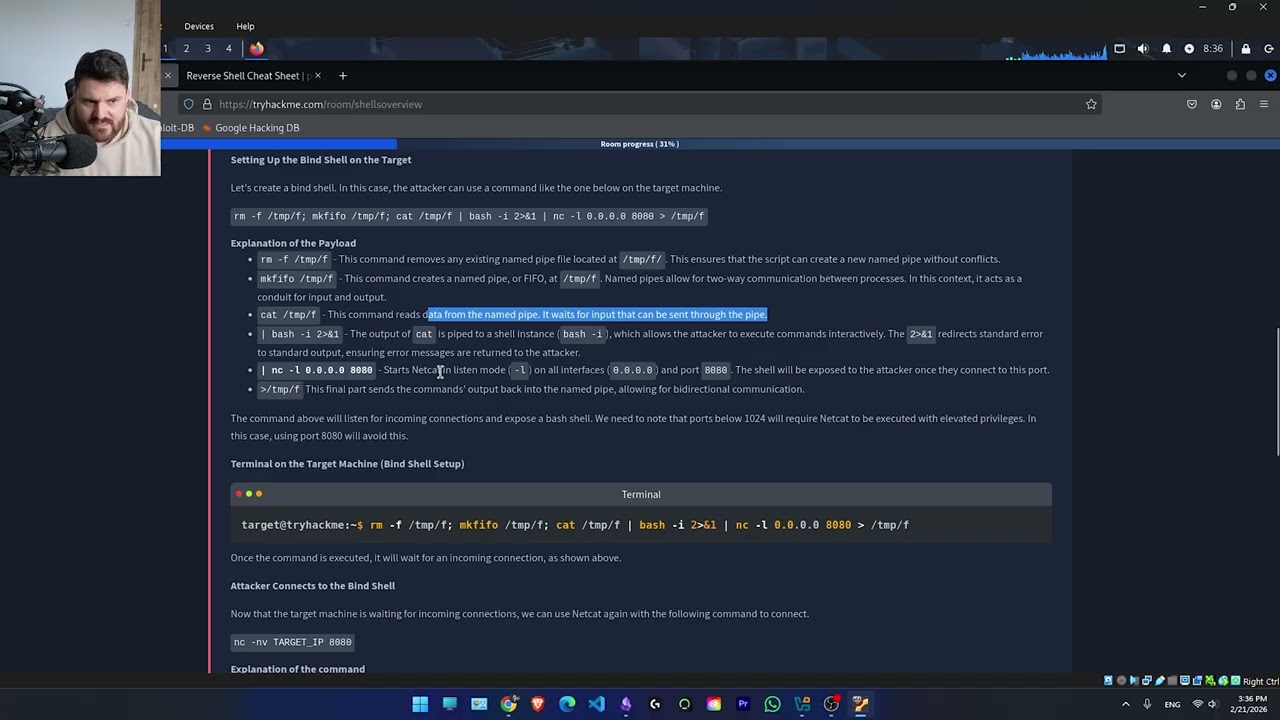Click the Kali panel 8:36 clock
The image size is (1280, 720).
click(1213, 48)
